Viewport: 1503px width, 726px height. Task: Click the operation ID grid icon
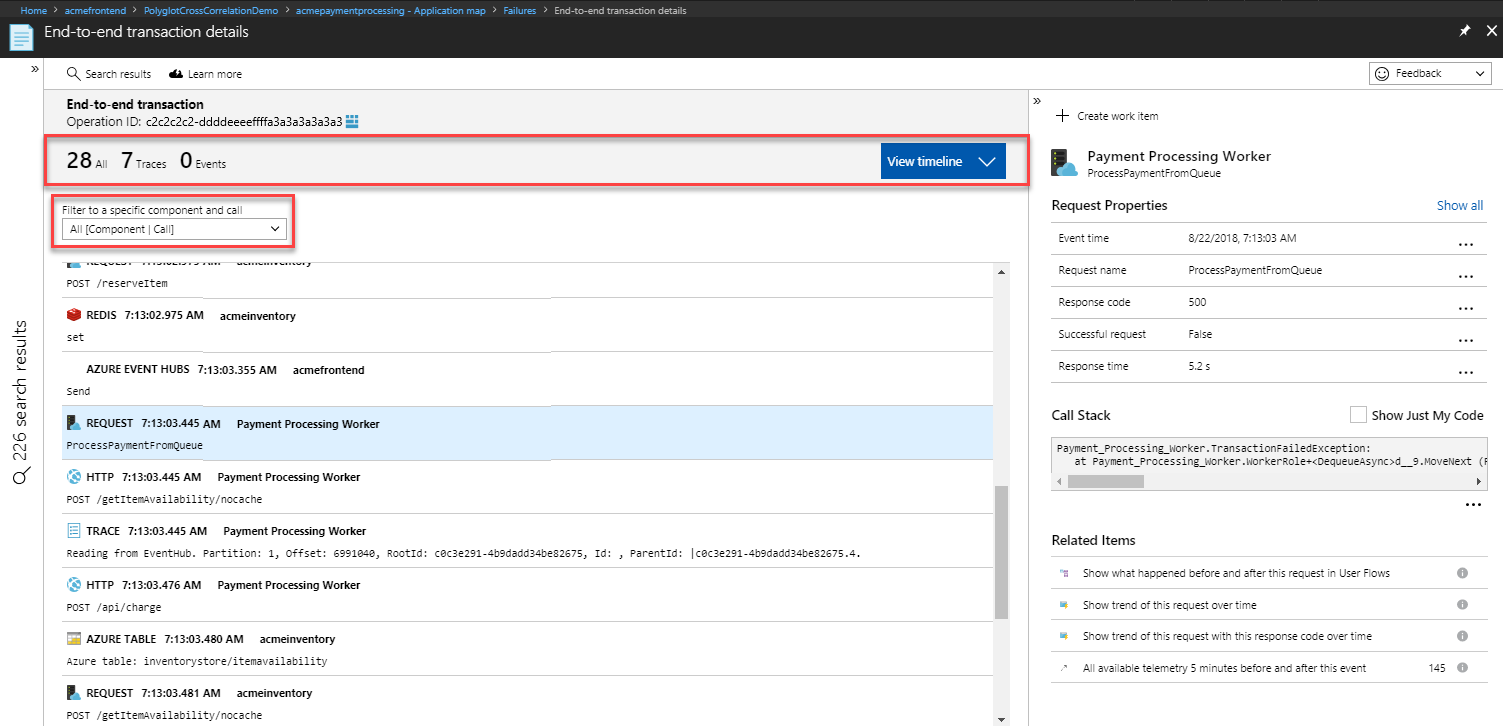point(352,121)
